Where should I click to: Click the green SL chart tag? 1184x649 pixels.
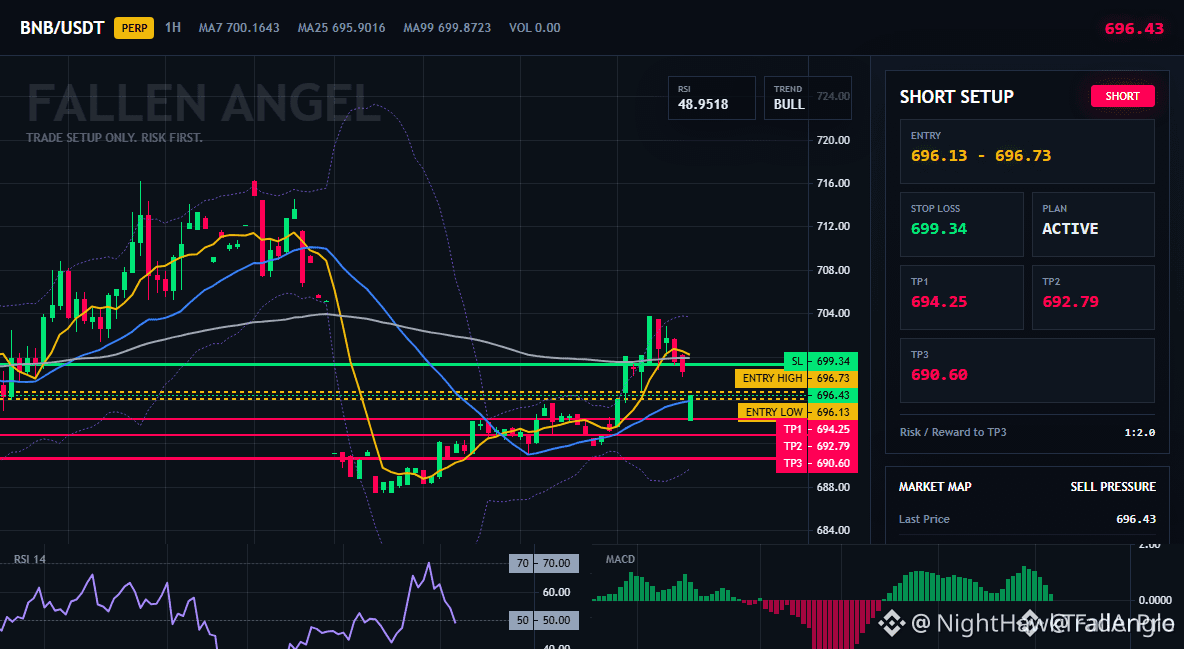pos(796,361)
